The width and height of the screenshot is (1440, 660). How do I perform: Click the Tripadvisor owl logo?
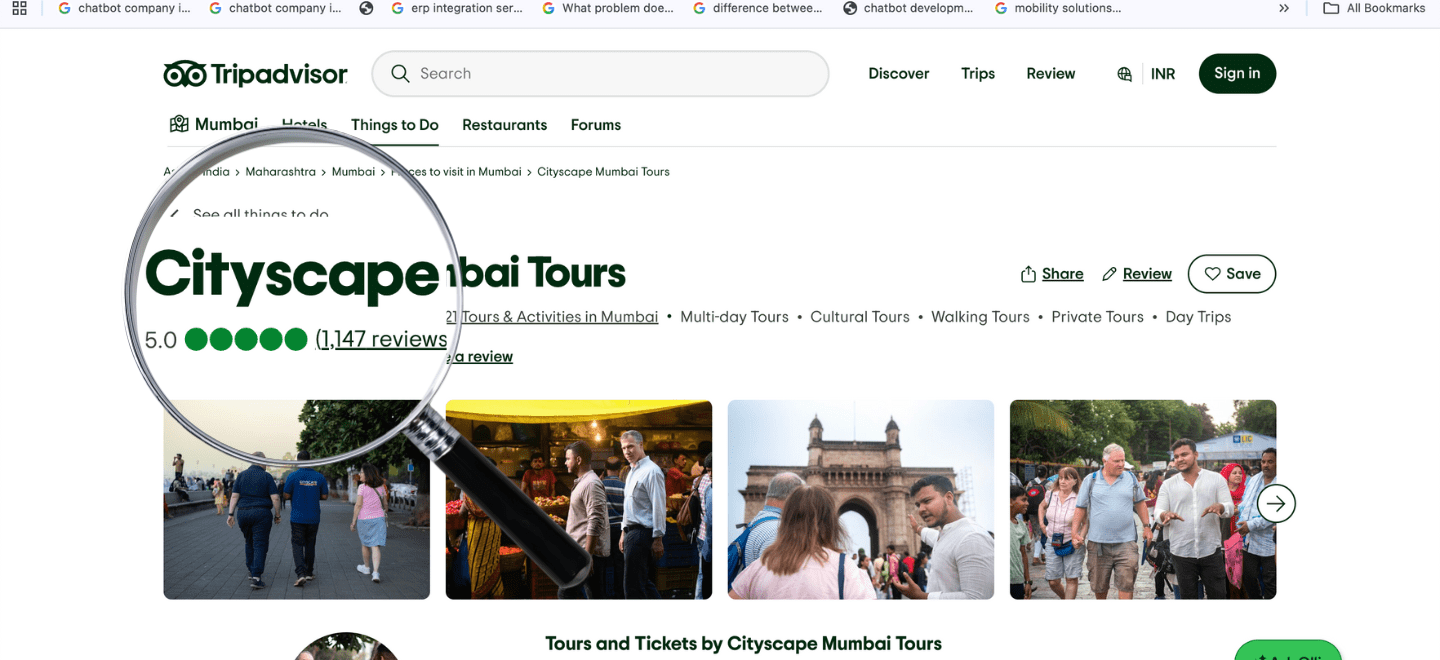click(185, 74)
